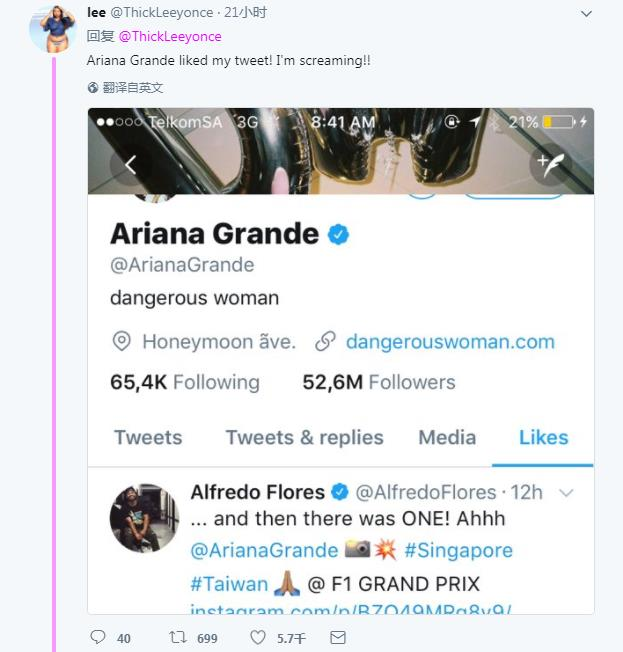
Task: Like the tweet with the heart icon
Action: (258, 637)
